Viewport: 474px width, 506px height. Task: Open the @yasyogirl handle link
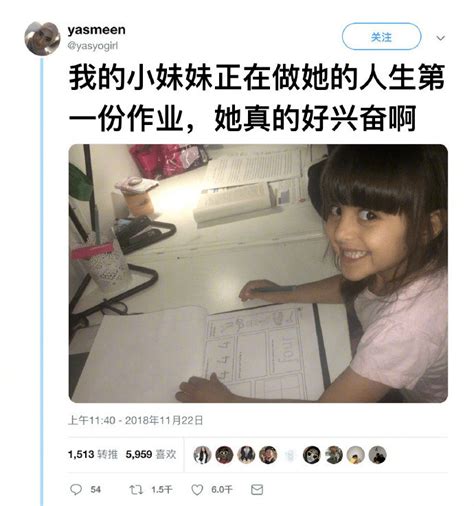(x=93, y=46)
